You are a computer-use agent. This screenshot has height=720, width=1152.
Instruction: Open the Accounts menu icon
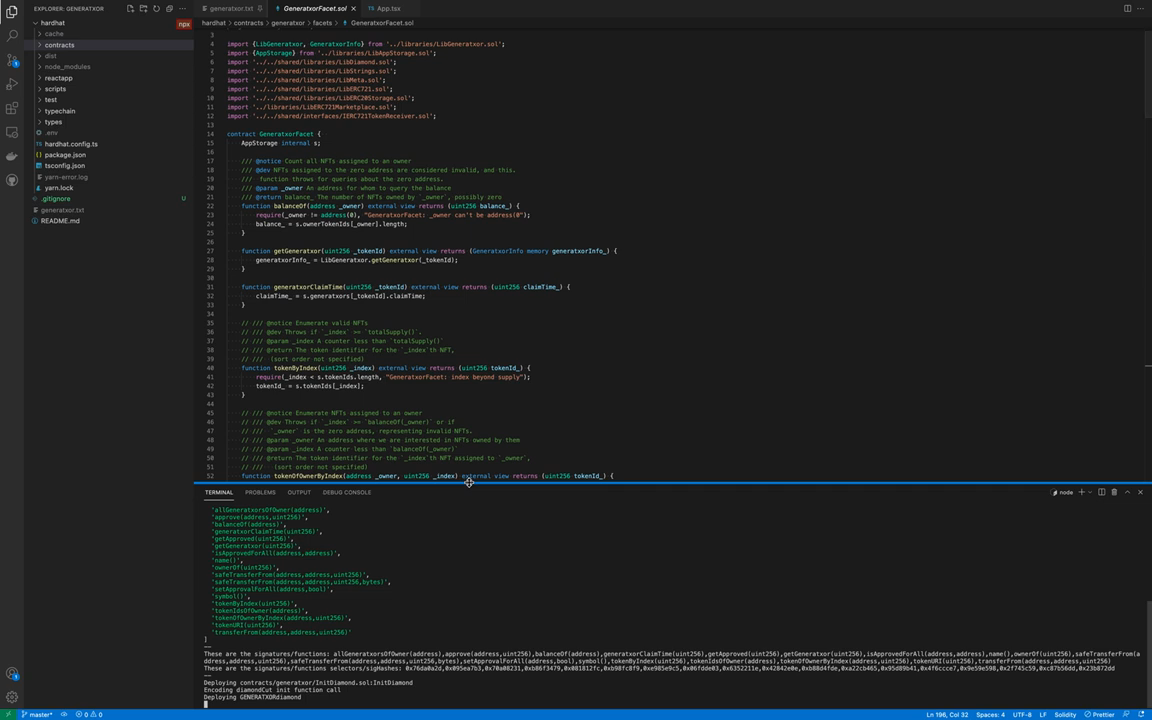[x=12, y=673]
